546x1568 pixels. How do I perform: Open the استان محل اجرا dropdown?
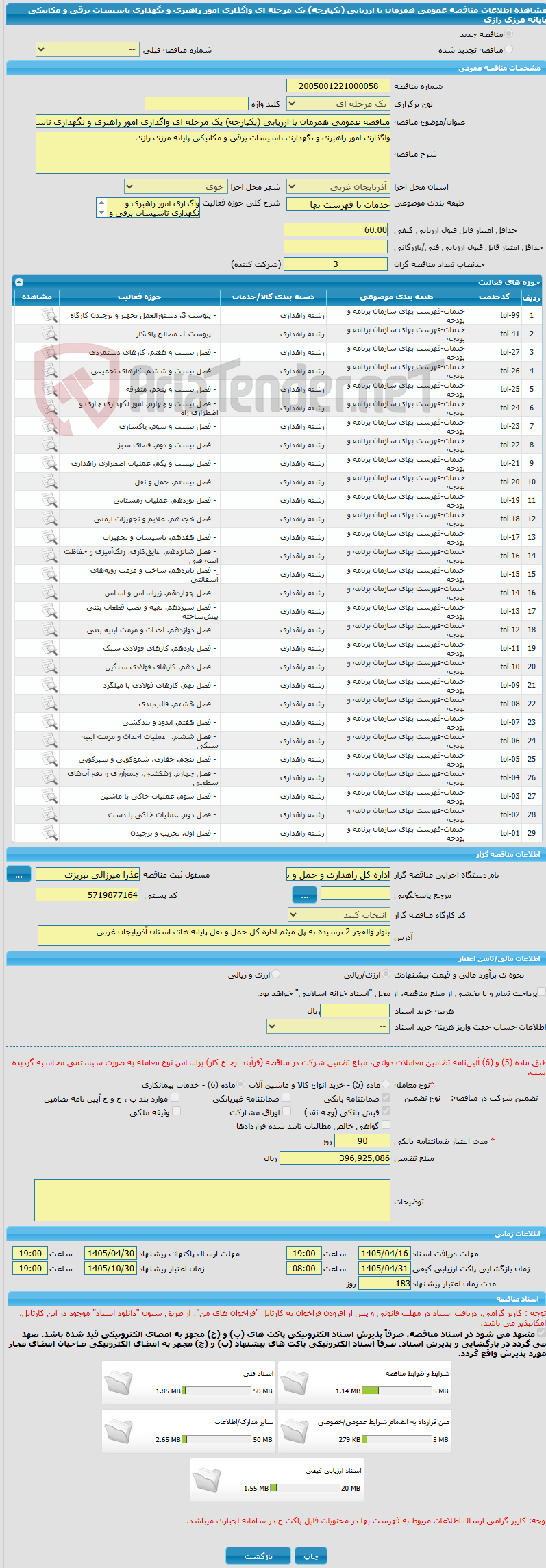[x=338, y=186]
